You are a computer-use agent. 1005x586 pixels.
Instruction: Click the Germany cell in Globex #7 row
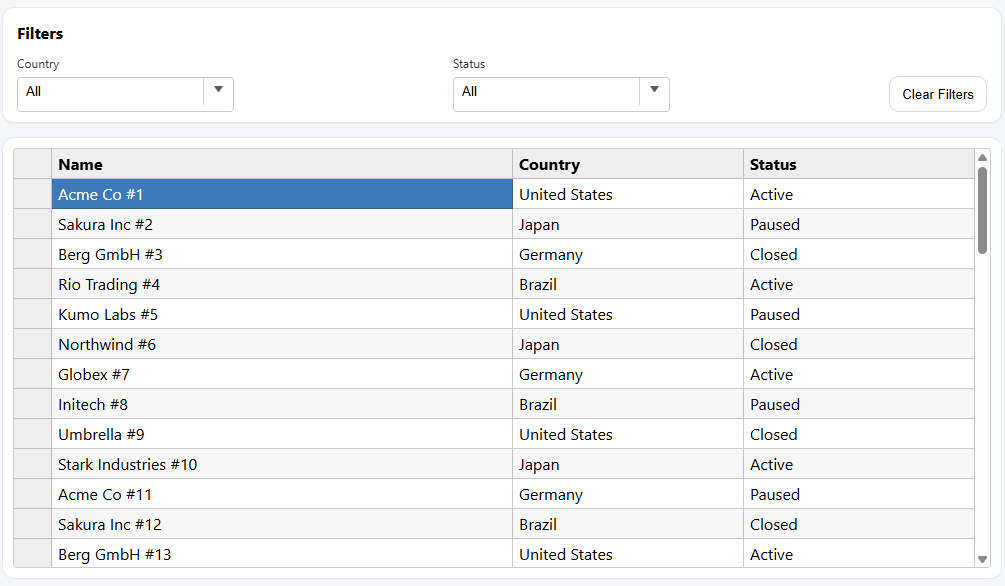coord(627,375)
